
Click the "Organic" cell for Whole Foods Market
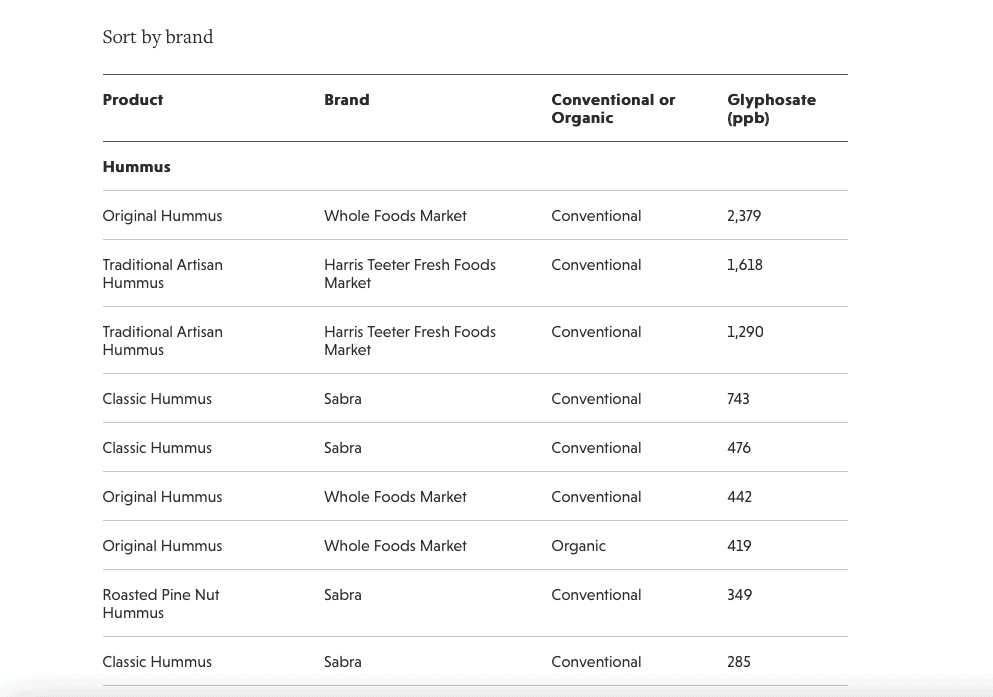pos(578,546)
